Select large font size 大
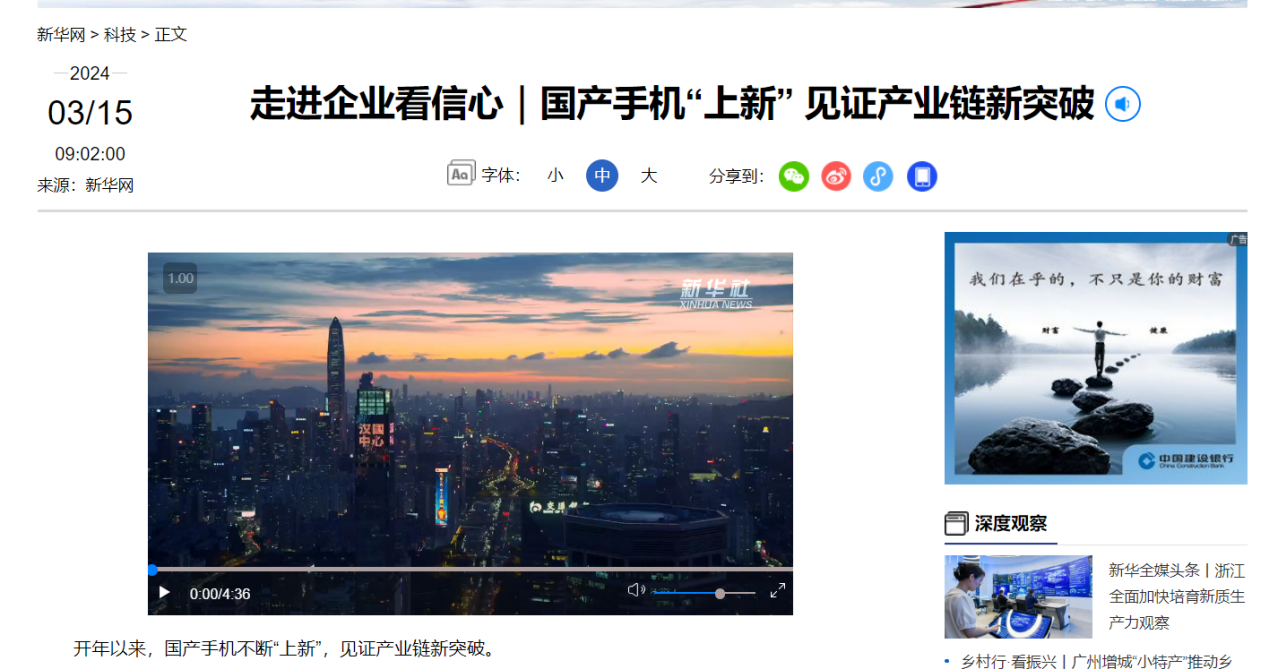Screen dimensions: 1269x669 (649, 176)
